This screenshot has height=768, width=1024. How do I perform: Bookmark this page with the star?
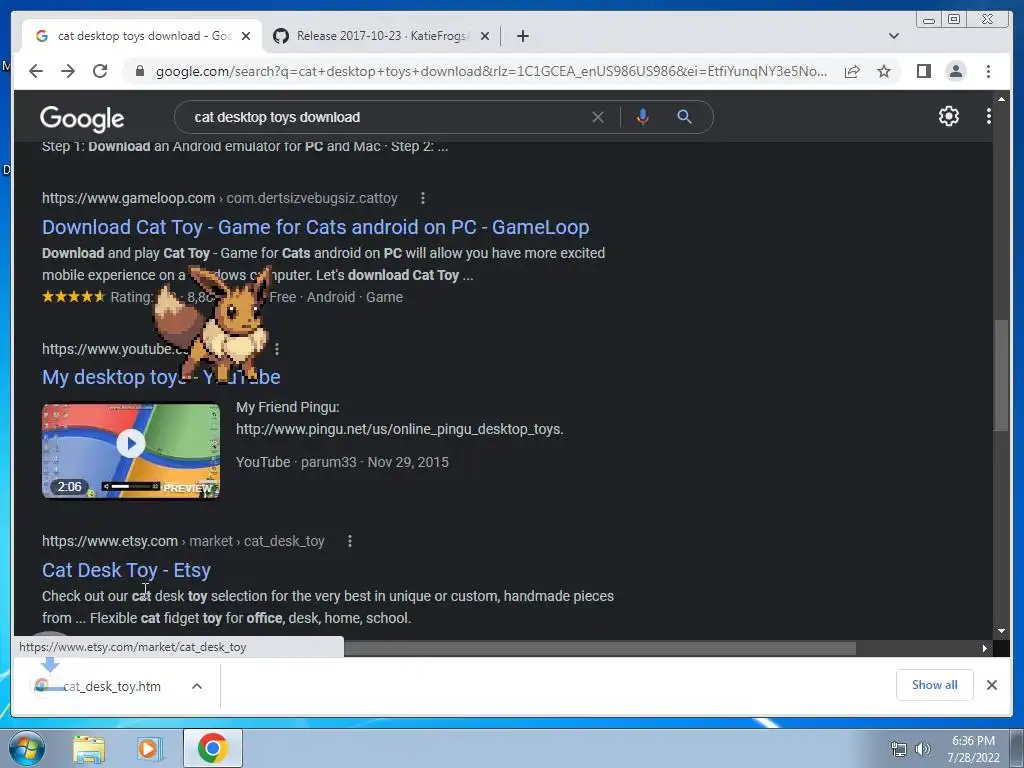(x=884, y=71)
